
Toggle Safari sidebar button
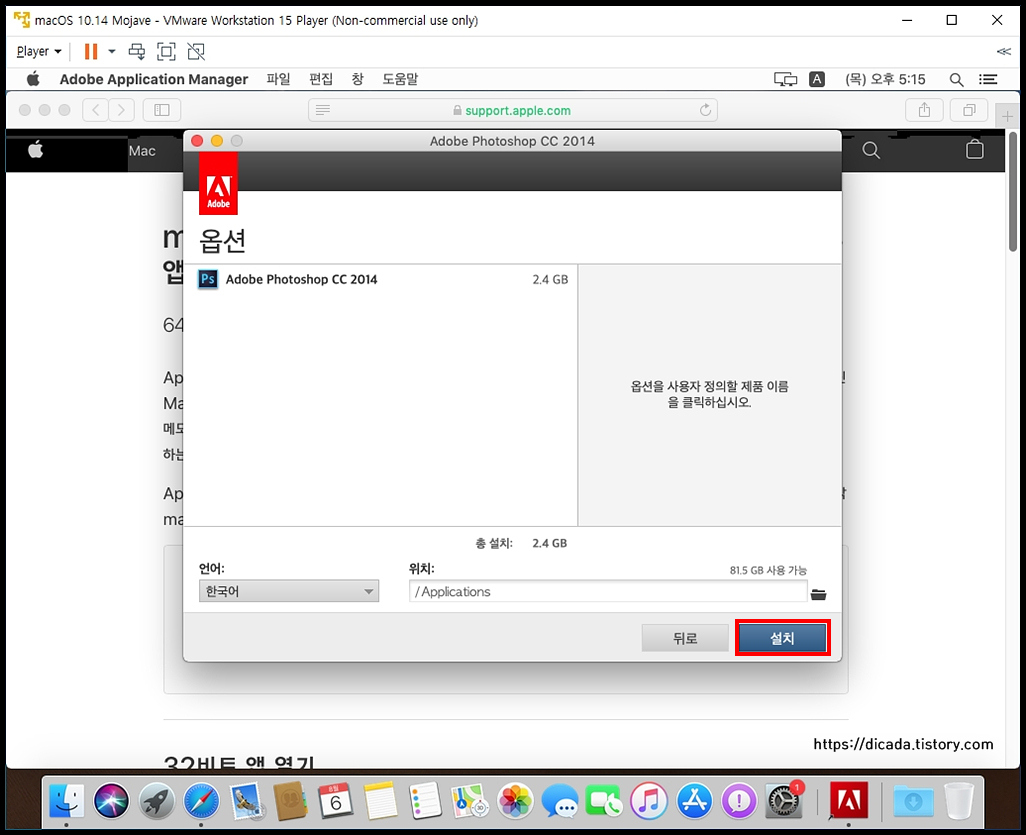tap(162, 110)
